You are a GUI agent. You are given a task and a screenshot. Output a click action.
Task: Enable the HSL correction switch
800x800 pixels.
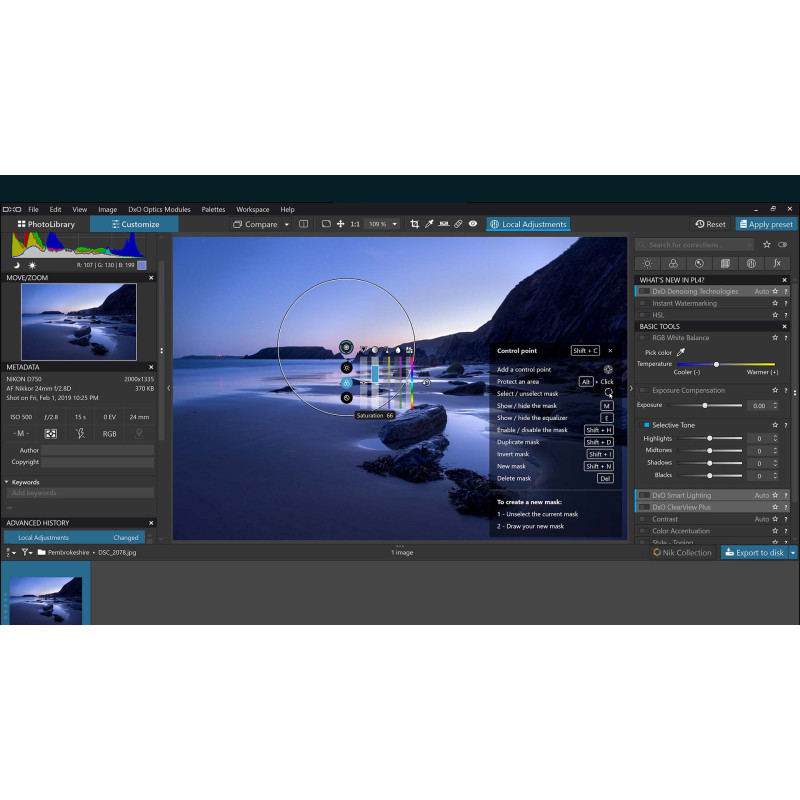pos(644,315)
